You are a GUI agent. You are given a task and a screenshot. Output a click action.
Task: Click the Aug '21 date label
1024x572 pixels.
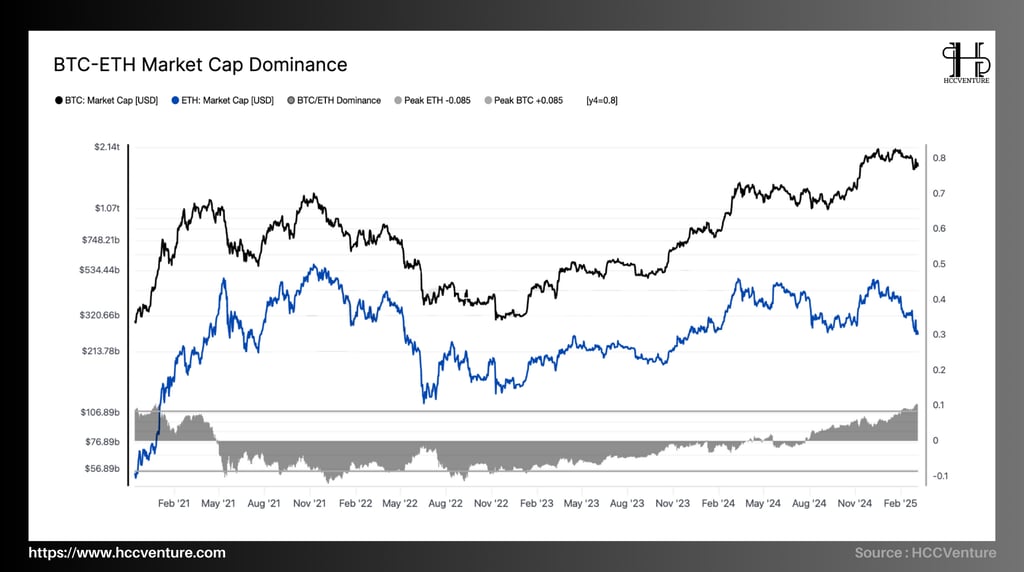click(x=264, y=503)
